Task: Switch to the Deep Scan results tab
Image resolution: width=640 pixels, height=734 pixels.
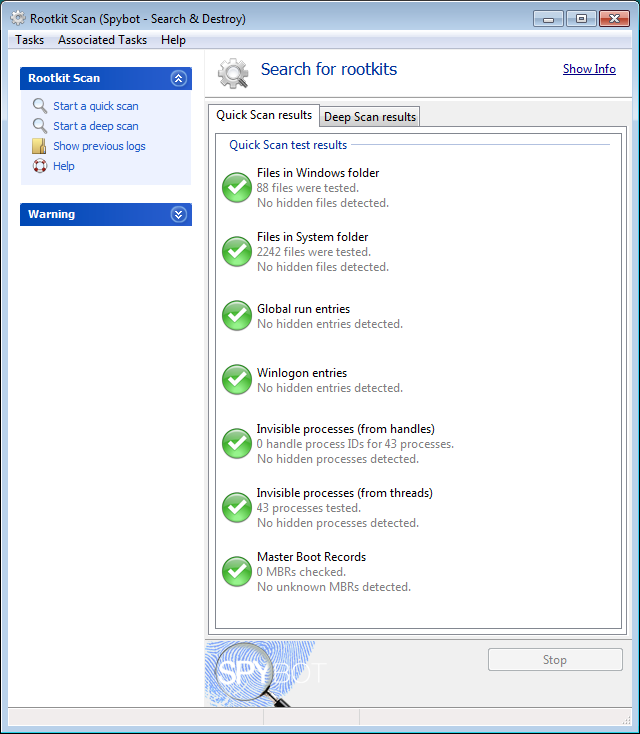Action: (x=369, y=117)
